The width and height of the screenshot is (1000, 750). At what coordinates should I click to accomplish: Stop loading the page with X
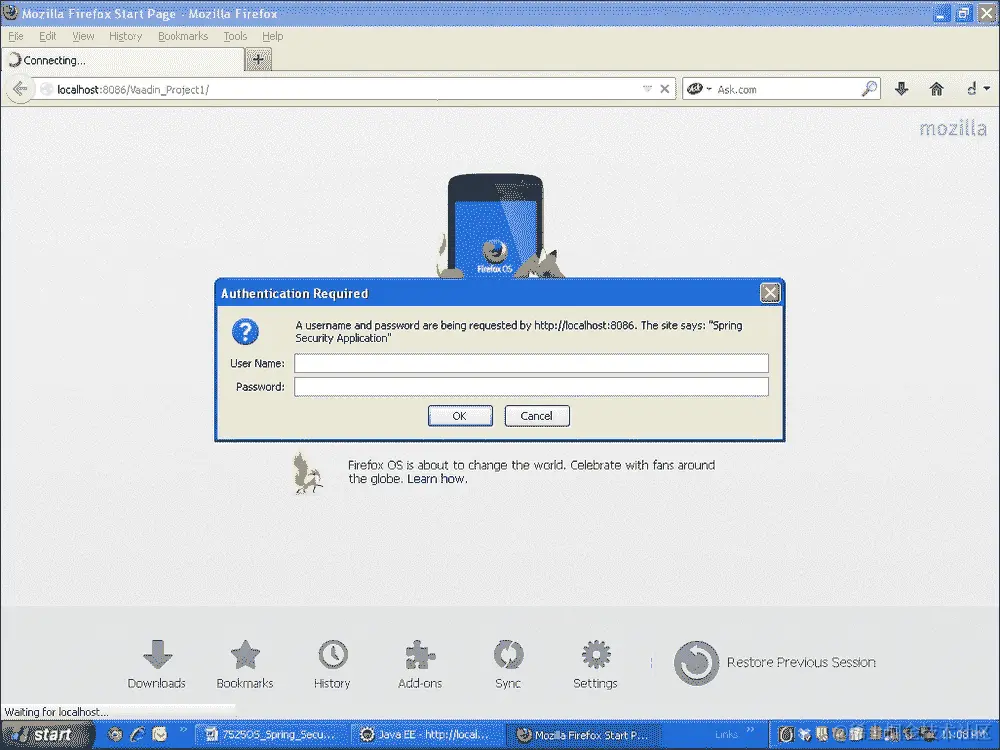(665, 89)
